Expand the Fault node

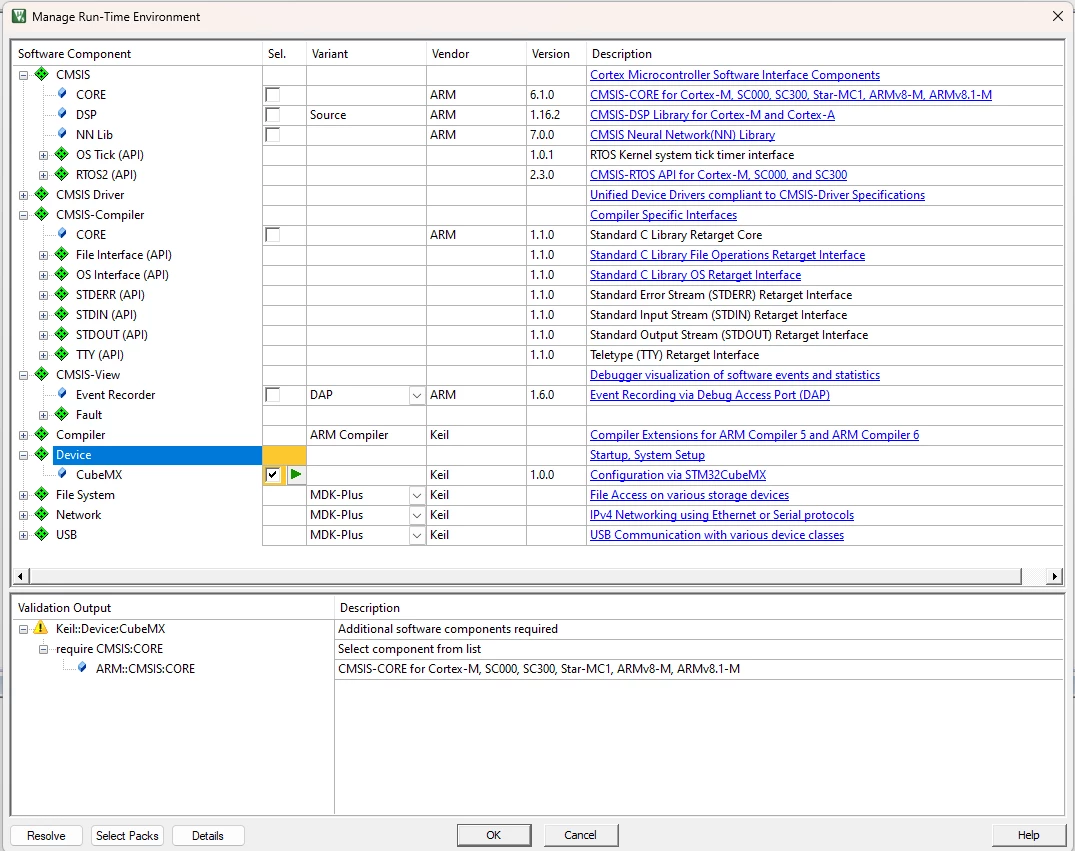(43, 416)
